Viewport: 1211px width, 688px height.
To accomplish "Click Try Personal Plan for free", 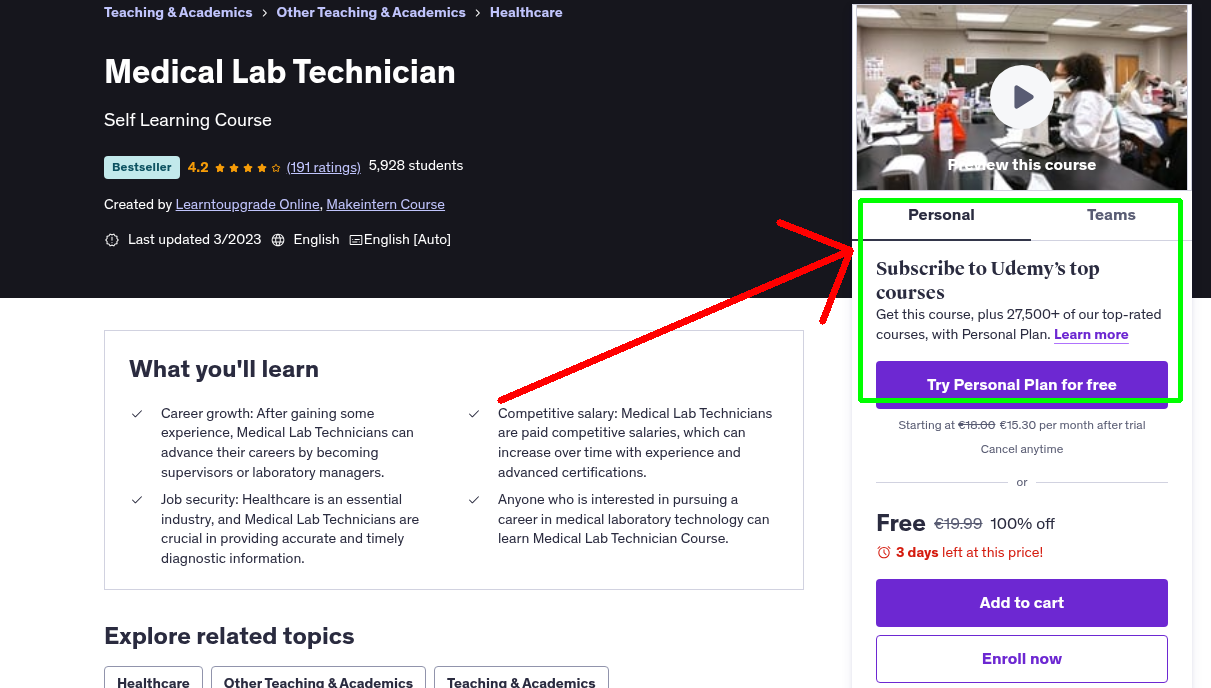I will [x=1022, y=385].
